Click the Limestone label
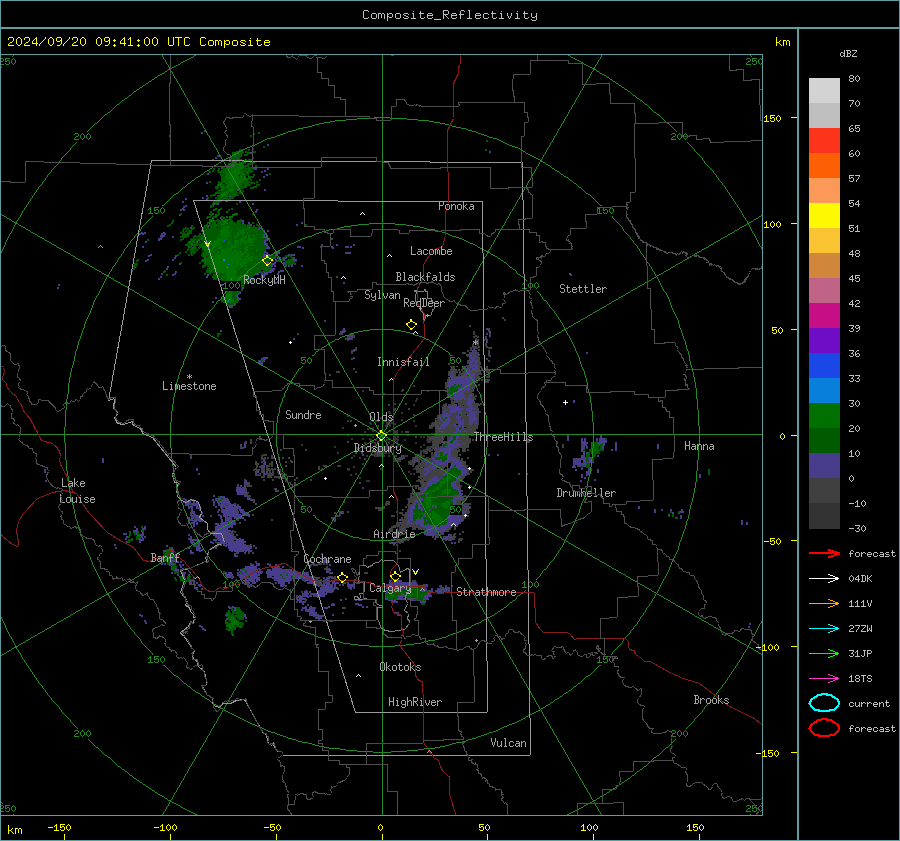Viewport: 900px width, 841px height. (x=189, y=386)
